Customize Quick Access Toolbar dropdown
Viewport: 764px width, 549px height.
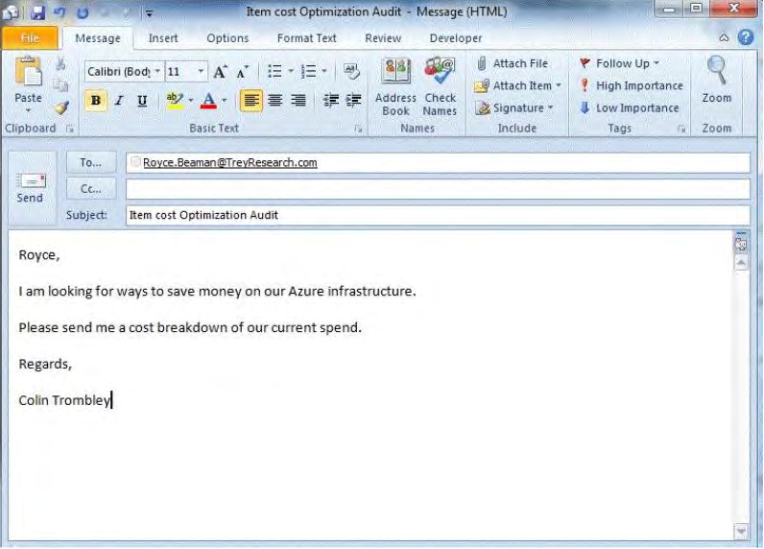click(x=149, y=14)
